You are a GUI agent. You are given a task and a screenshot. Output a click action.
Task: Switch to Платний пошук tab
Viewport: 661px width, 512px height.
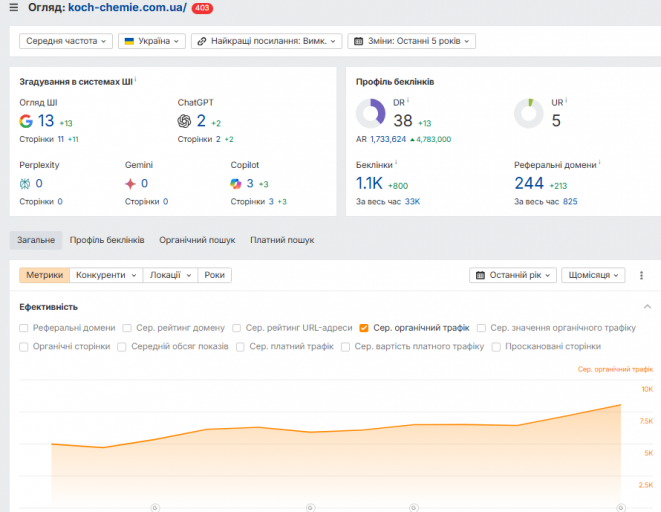pos(282,240)
